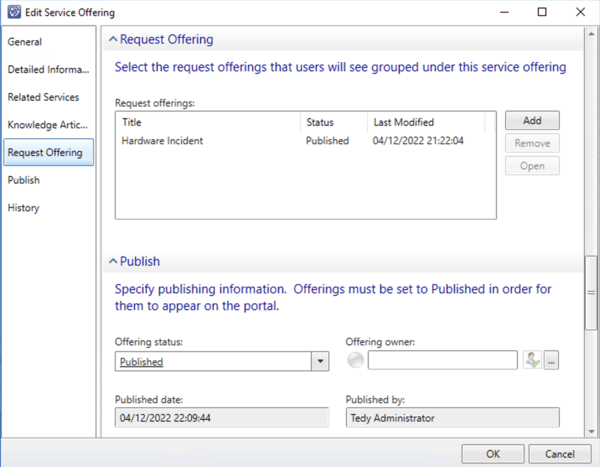
Task: Click the offering owner status circle indicator
Action: (x=355, y=360)
